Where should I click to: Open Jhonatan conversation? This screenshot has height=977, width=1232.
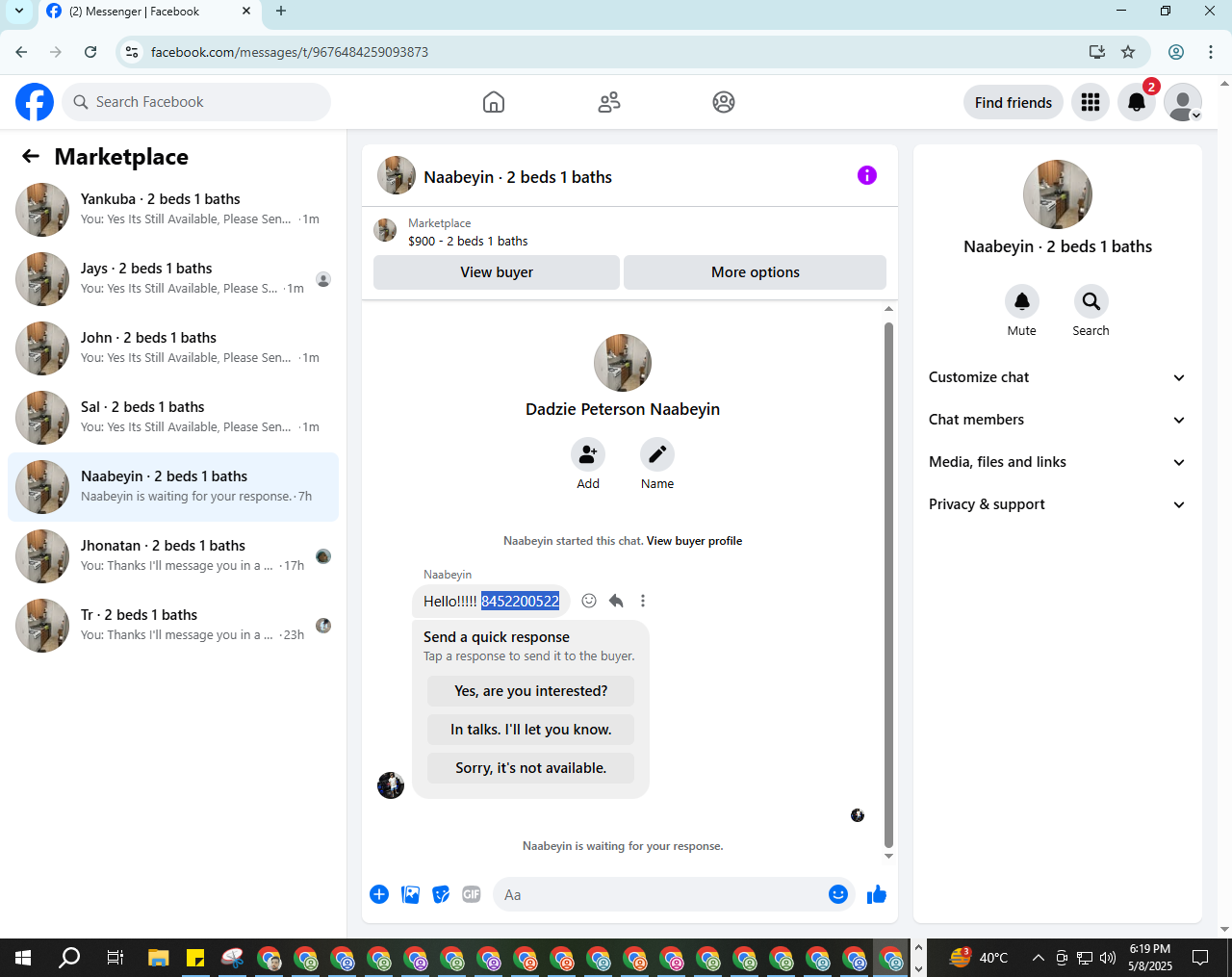pyautogui.click(x=173, y=556)
